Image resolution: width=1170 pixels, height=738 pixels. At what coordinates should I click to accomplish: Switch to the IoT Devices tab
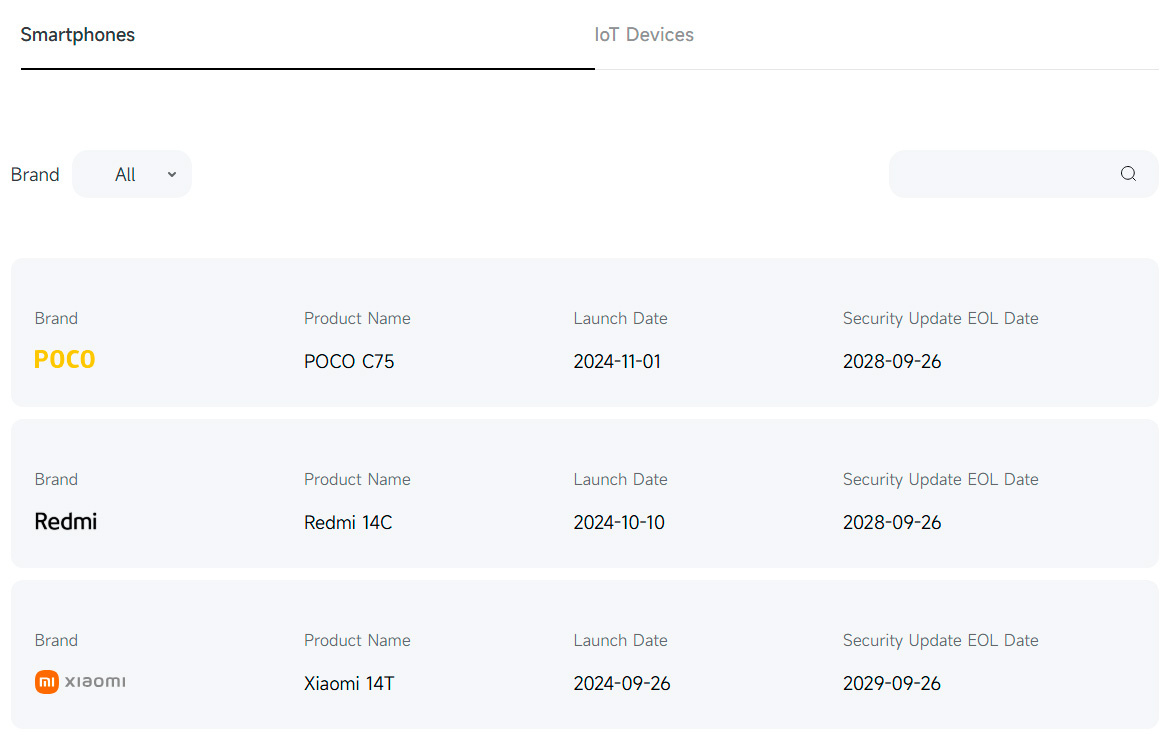(644, 35)
